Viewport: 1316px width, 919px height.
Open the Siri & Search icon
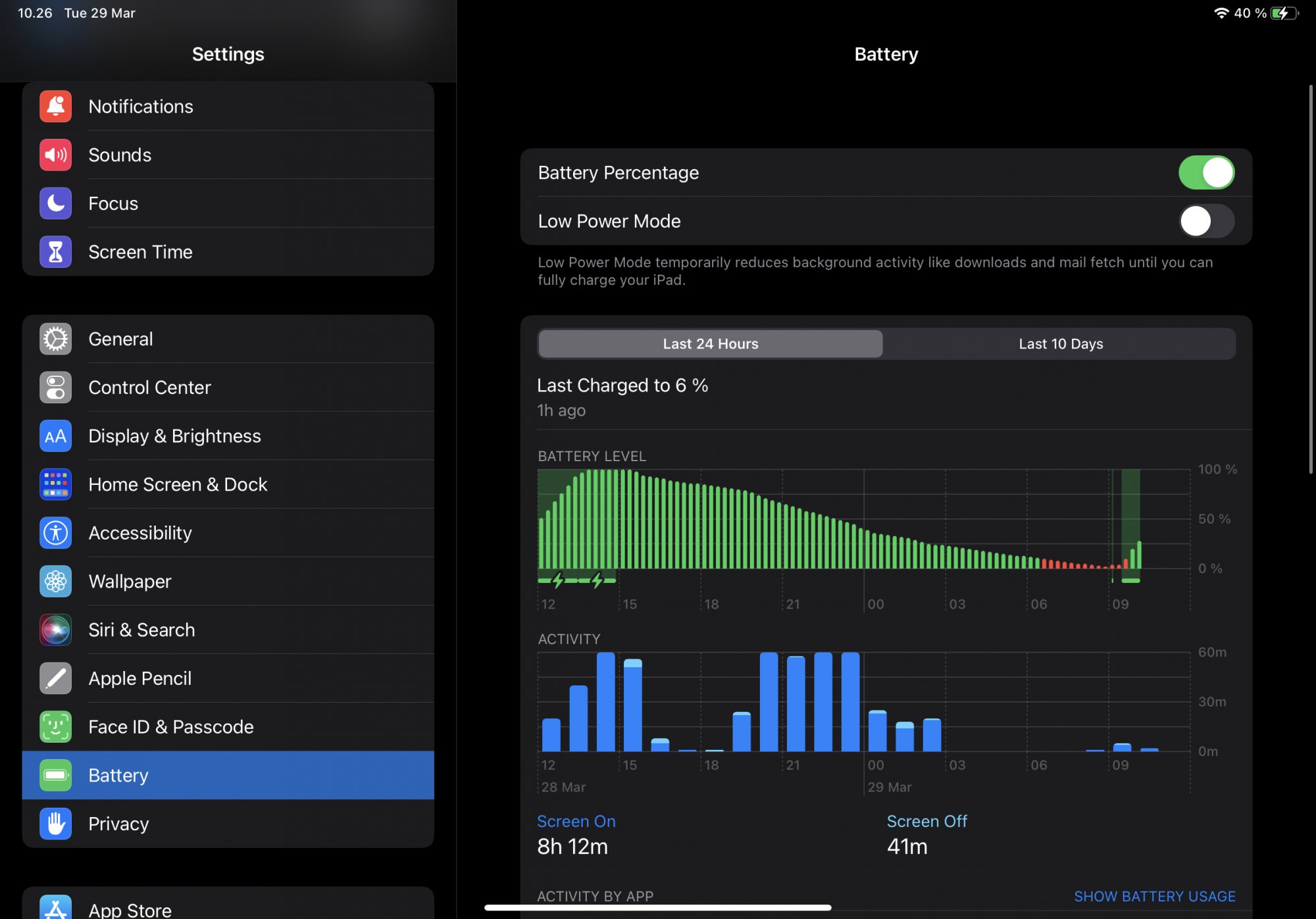pyautogui.click(x=55, y=630)
